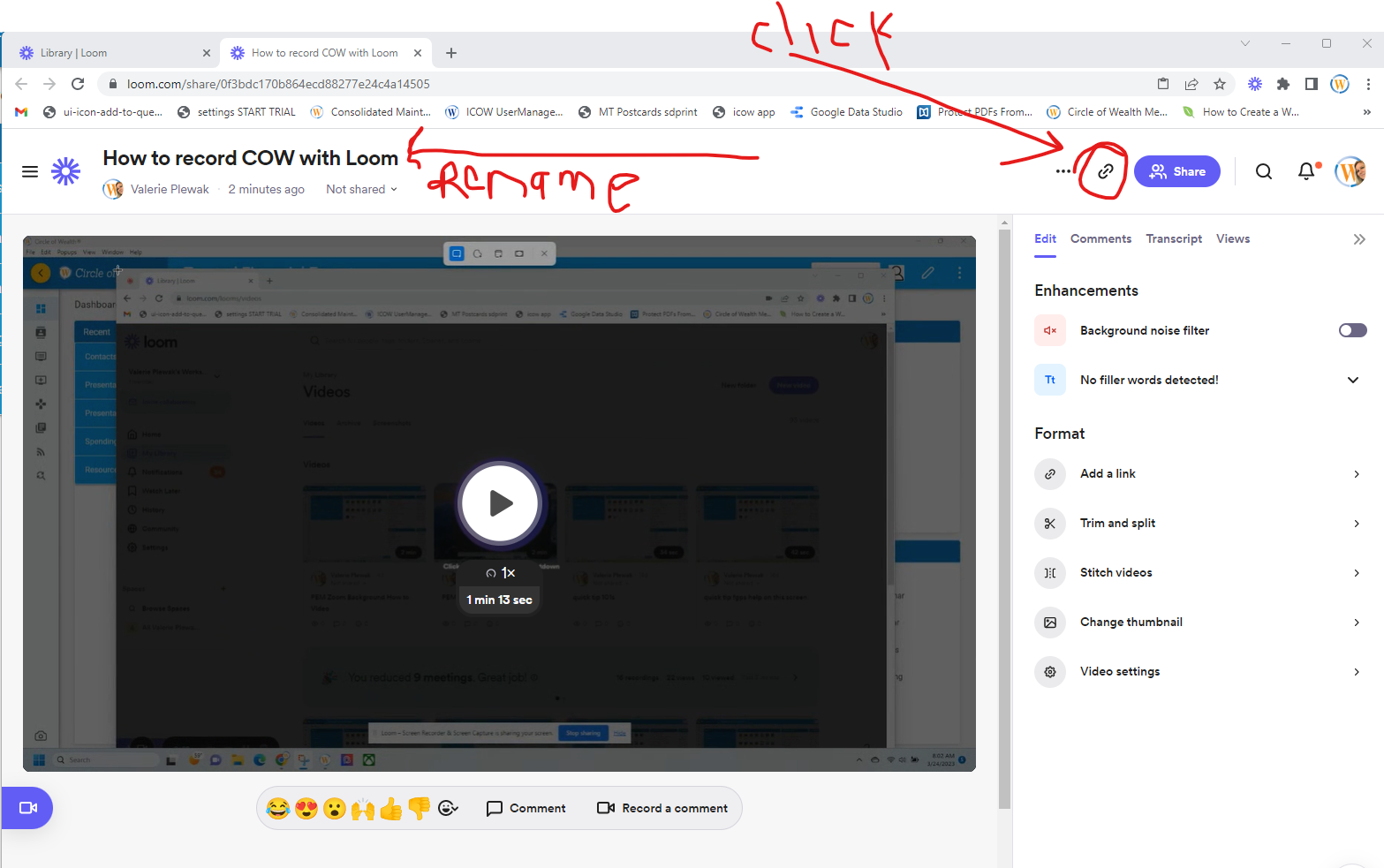
Task: Click the Trim scissors icon
Action: click(1050, 524)
